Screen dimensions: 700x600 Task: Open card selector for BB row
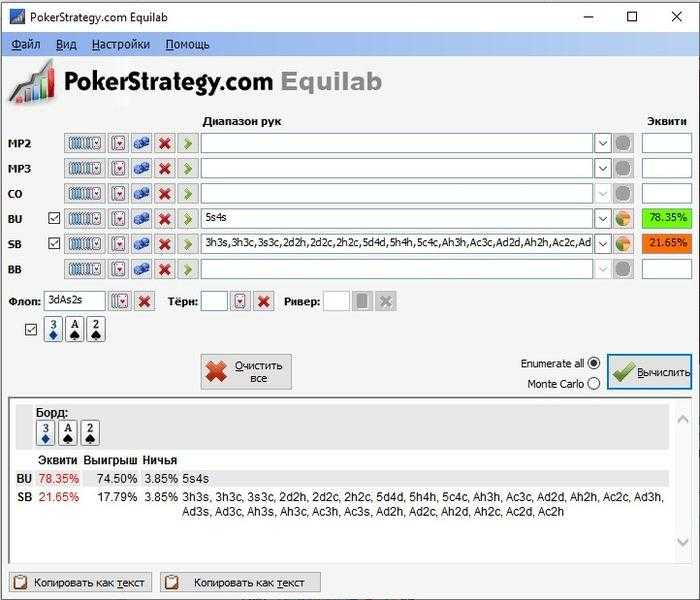[x=119, y=269]
